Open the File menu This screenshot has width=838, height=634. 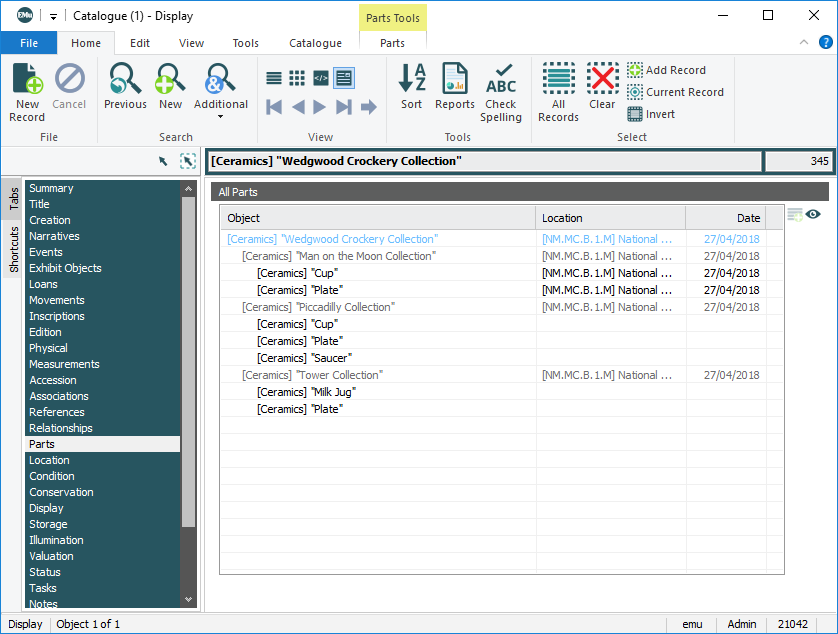(29, 43)
